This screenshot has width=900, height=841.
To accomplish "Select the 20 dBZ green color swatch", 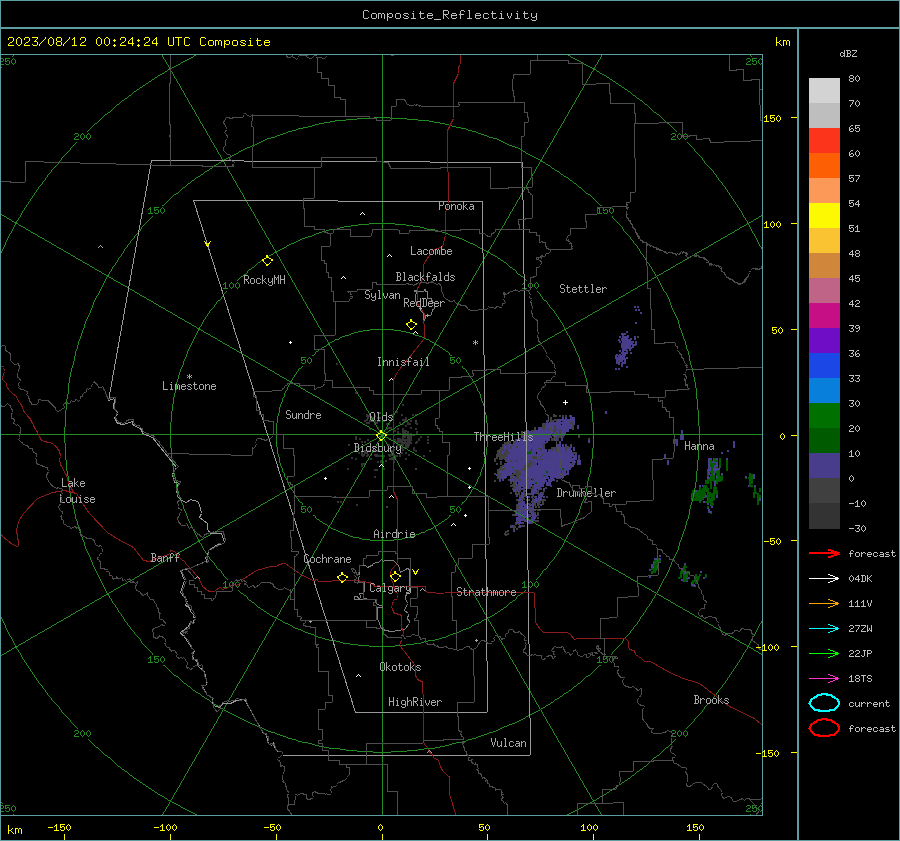I will point(824,416).
